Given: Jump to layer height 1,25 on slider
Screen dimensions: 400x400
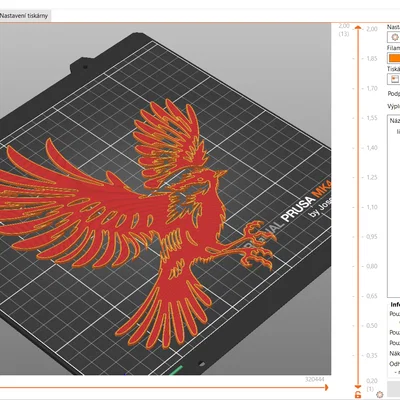Looking at the screenshot, I should tap(372, 177).
